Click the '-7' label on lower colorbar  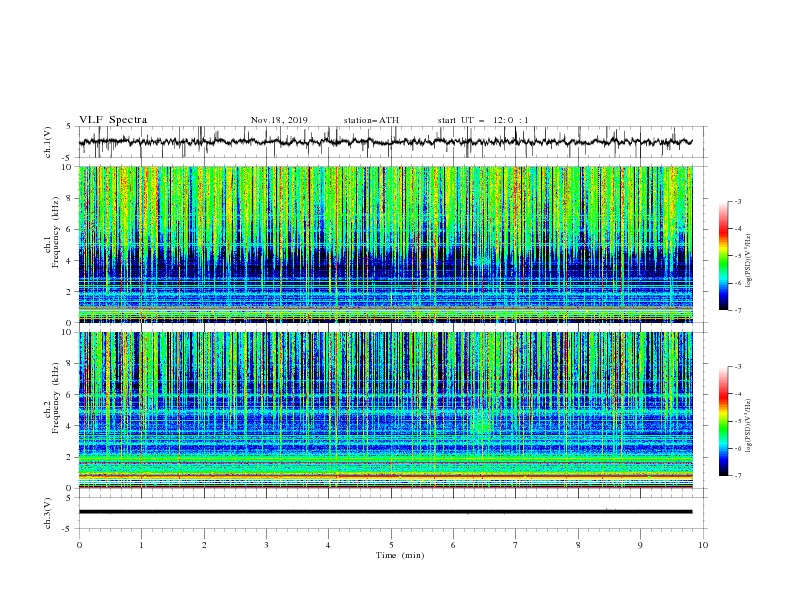(737, 476)
